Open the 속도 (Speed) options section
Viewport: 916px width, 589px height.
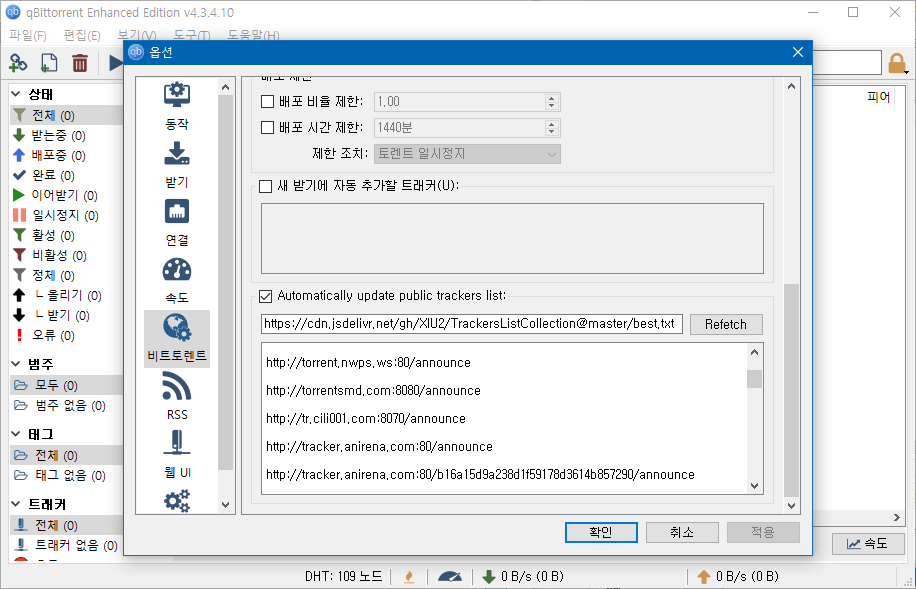(x=176, y=280)
